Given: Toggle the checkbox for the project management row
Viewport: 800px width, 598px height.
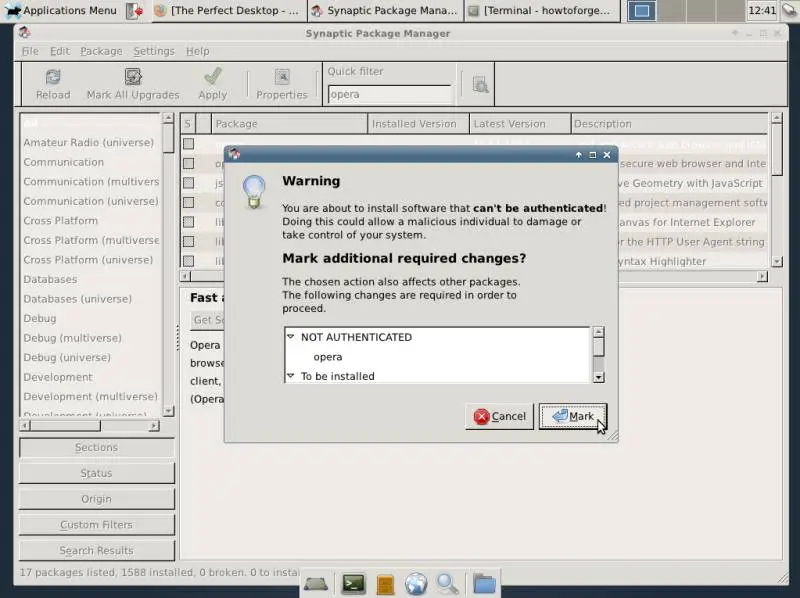Looking at the screenshot, I should [189, 203].
